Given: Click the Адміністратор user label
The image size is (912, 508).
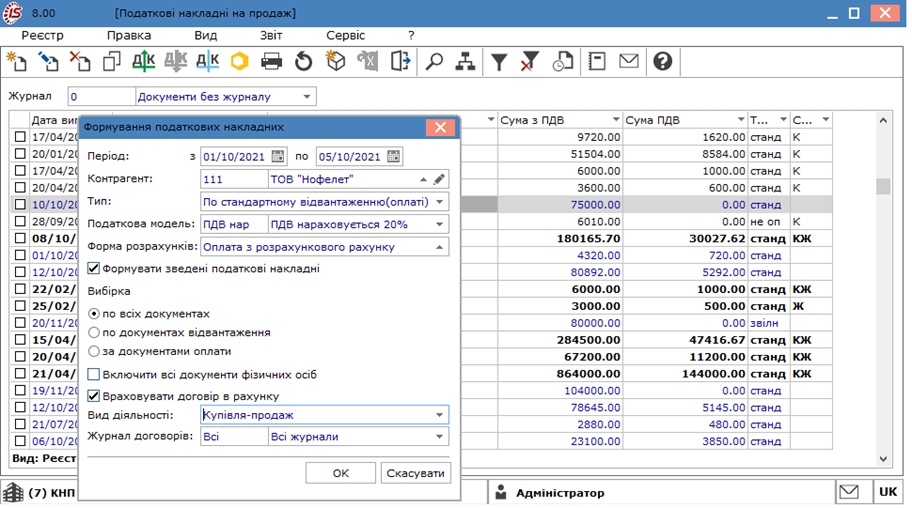Looking at the screenshot, I should 560,493.
